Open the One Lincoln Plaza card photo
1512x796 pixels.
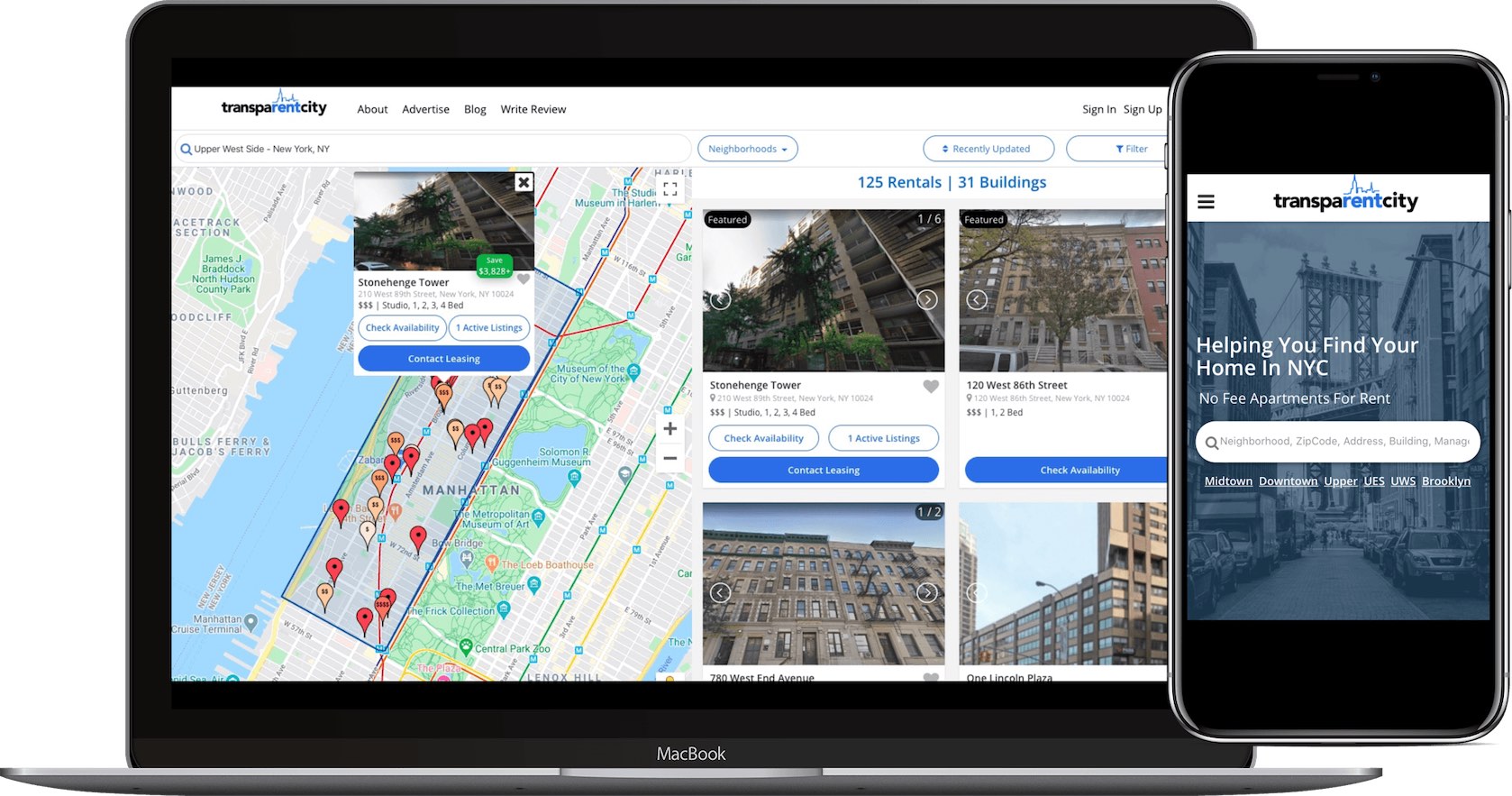(x=1063, y=583)
